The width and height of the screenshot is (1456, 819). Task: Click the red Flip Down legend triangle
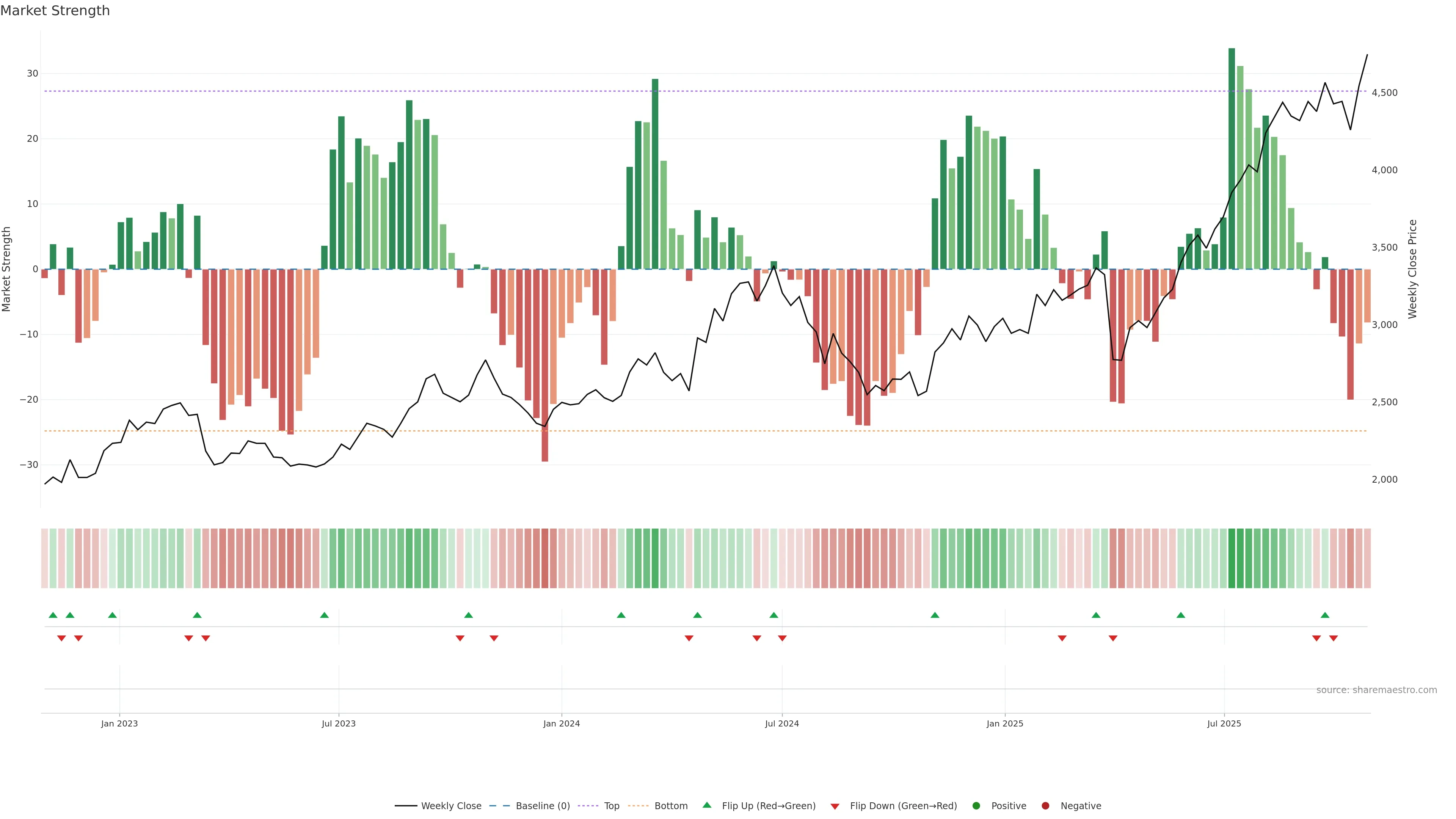(x=835, y=806)
